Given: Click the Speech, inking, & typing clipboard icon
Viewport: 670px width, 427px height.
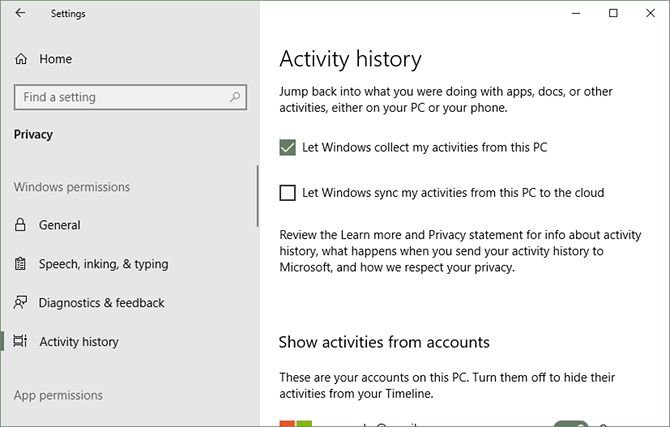Looking at the screenshot, I should [21, 264].
